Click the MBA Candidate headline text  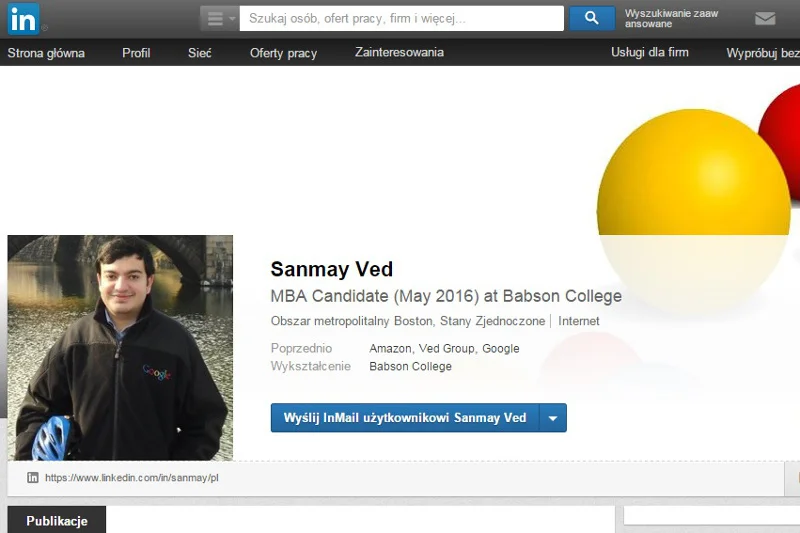[446, 296]
